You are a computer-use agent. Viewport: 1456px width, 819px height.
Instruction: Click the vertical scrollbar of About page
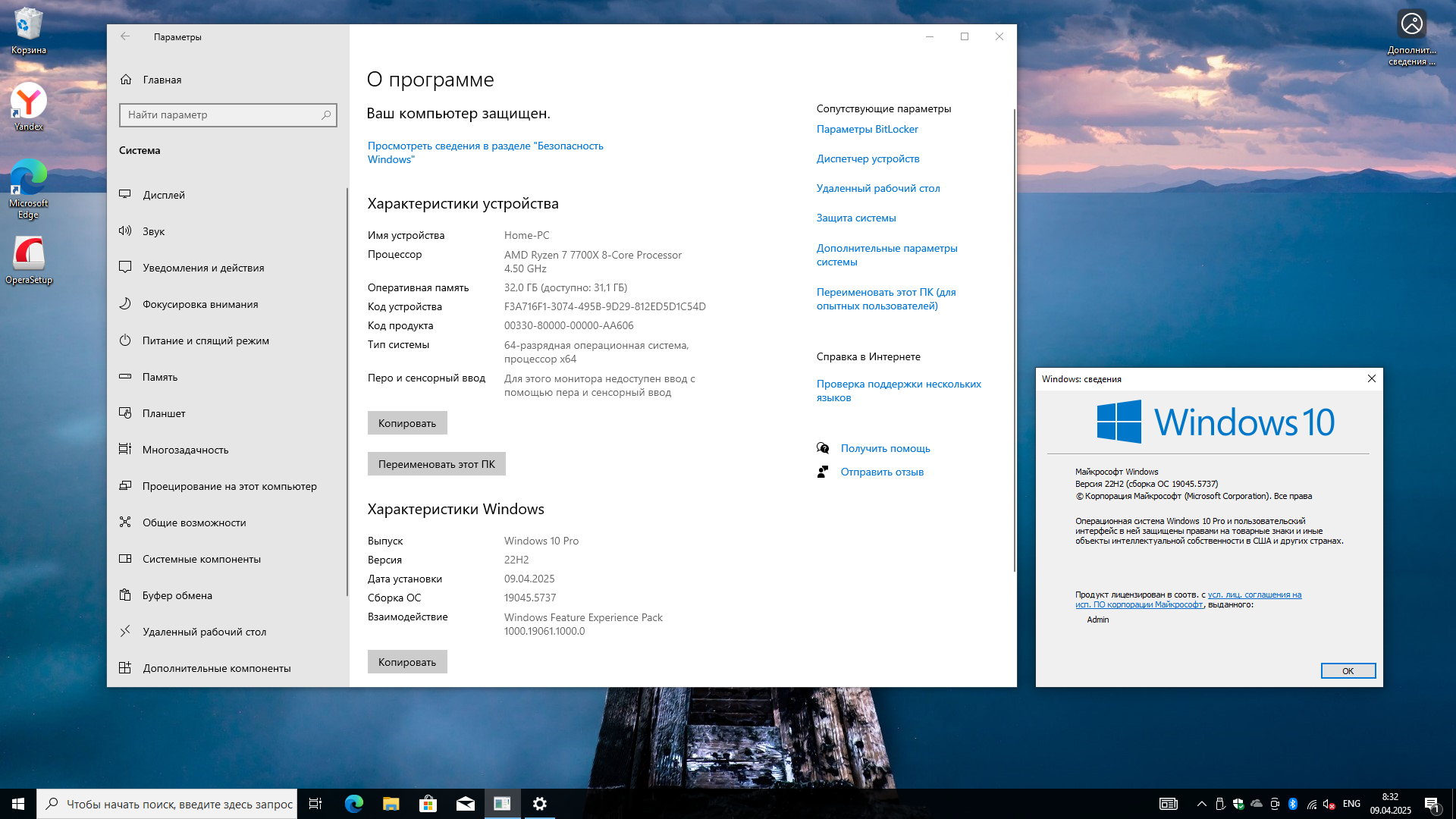[x=1014, y=341]
